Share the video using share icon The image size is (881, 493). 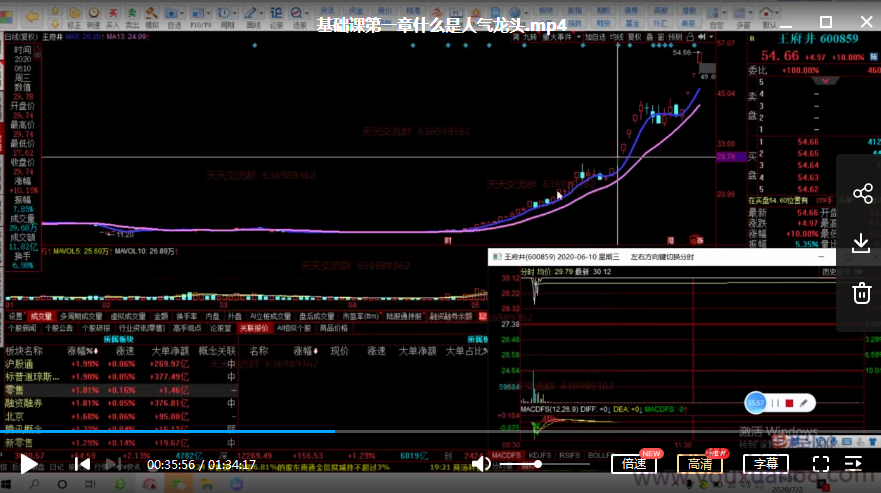pyautogui.click(x=862, y=194)
